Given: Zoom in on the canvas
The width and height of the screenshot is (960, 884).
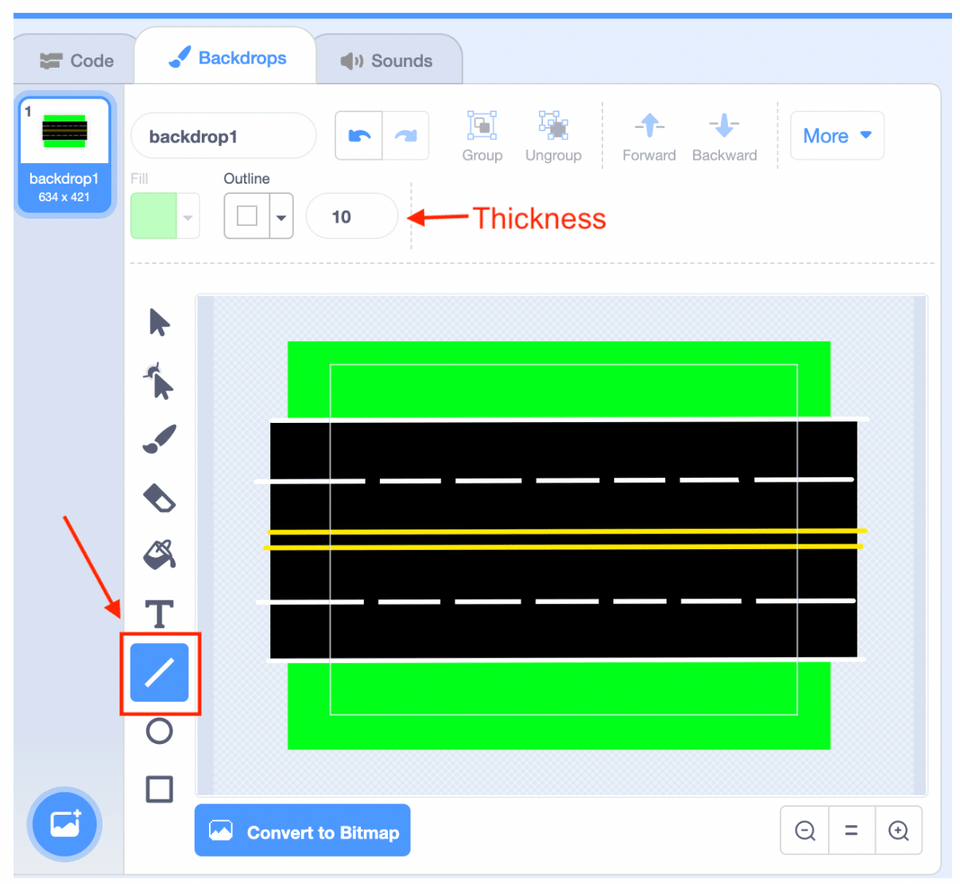Looking at the screenshot, I should 898,830.
